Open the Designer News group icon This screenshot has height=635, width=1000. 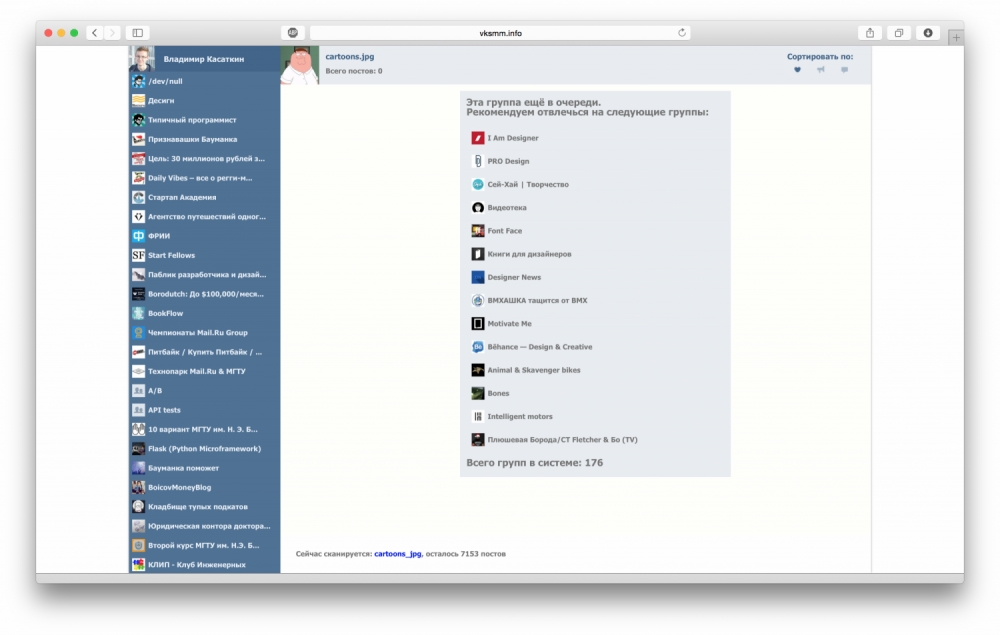coord(478,277)
